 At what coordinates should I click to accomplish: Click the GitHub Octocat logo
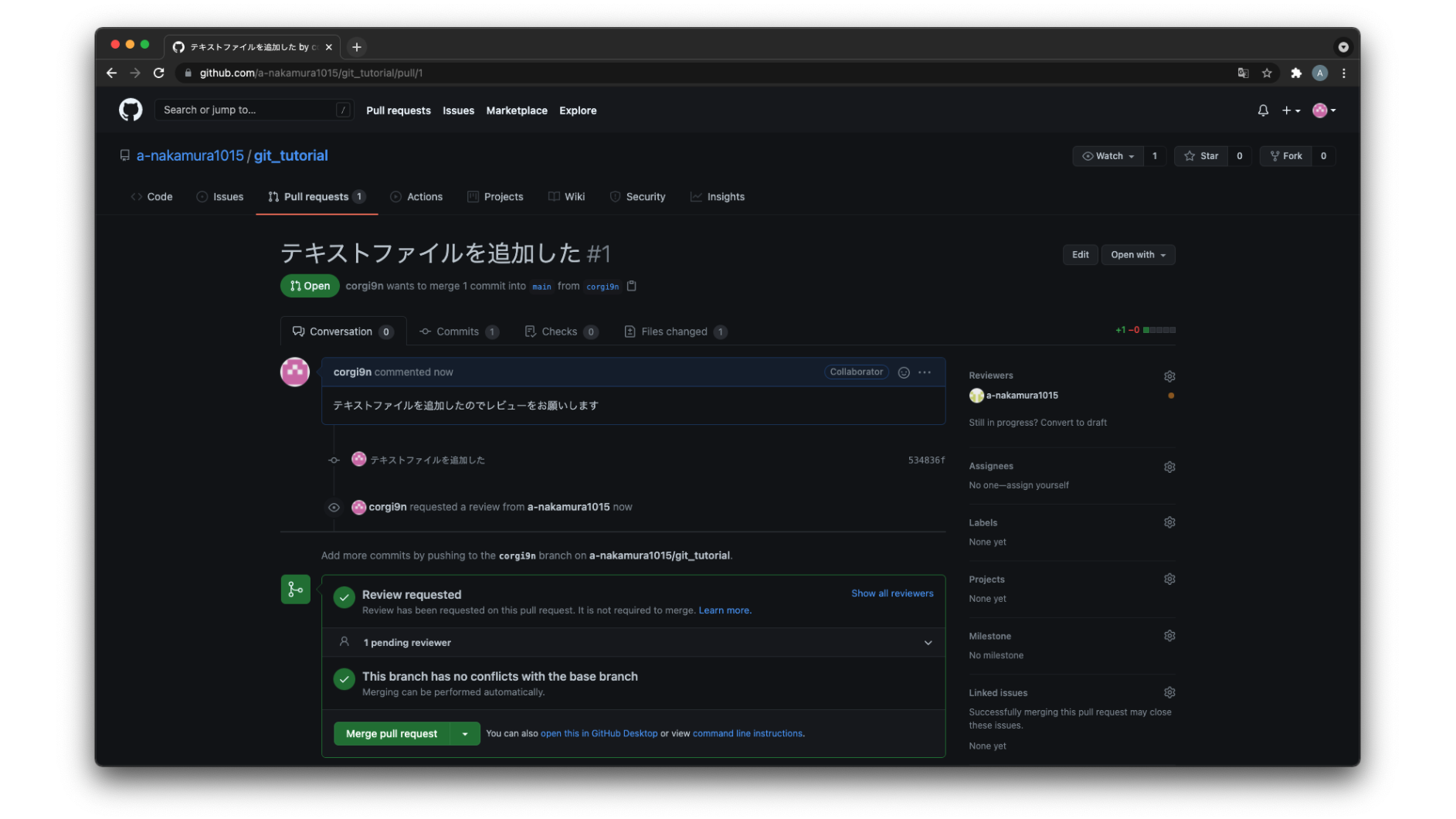tap(131, 110)
